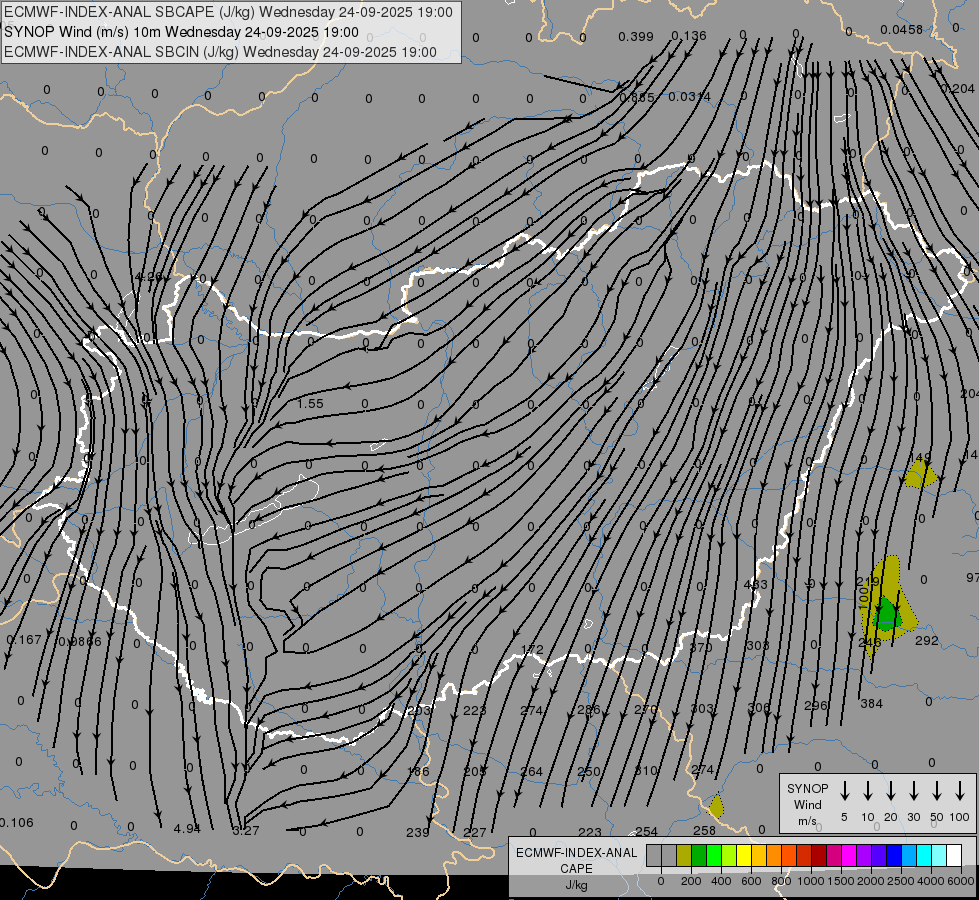Pick the bright cyan swatch at 4000 J/kg
This screenshot has width=979, height=900.
(923, 855)
